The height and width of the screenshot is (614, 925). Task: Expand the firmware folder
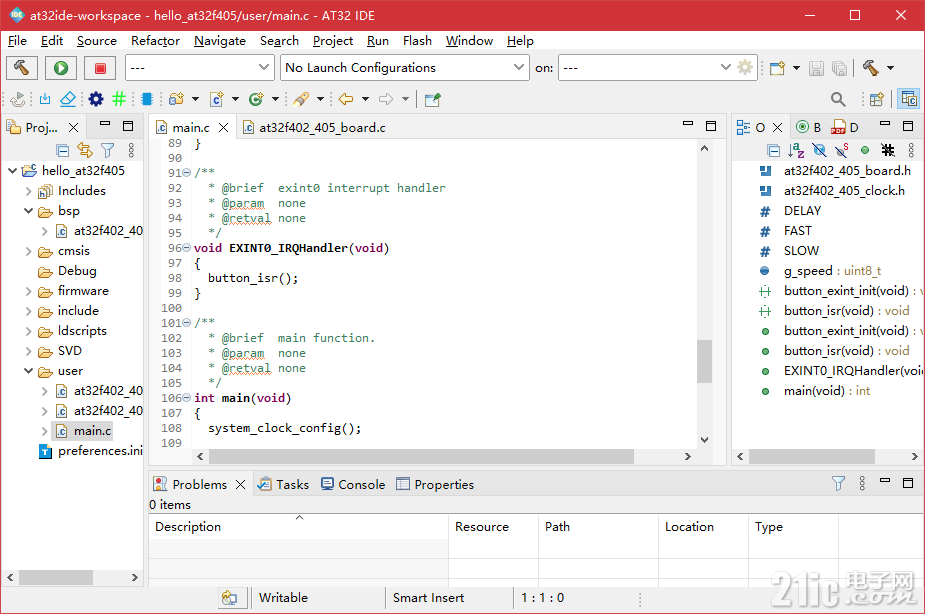point(28,291)
